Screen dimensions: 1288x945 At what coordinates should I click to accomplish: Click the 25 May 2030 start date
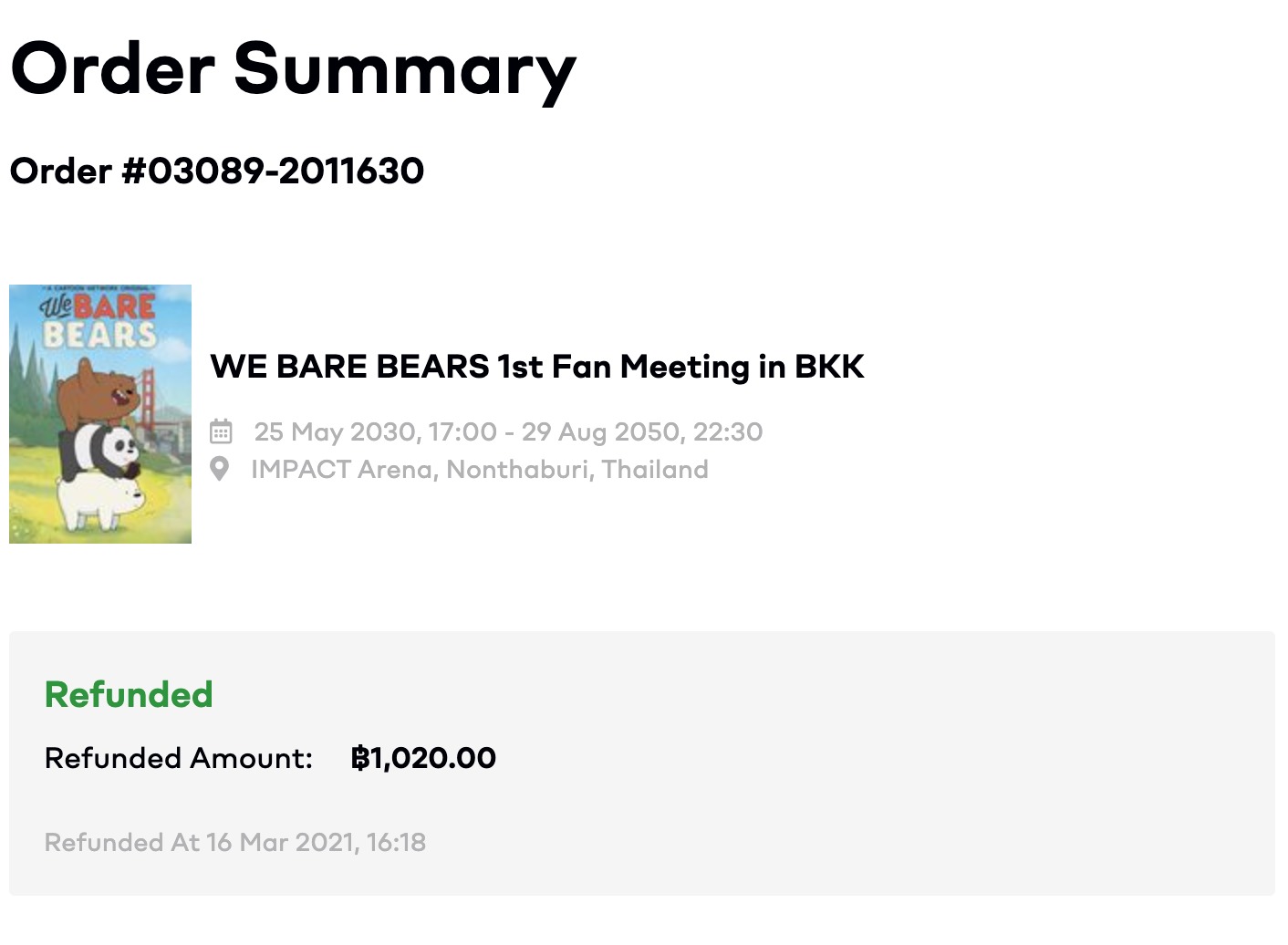(x=337, y=431)
